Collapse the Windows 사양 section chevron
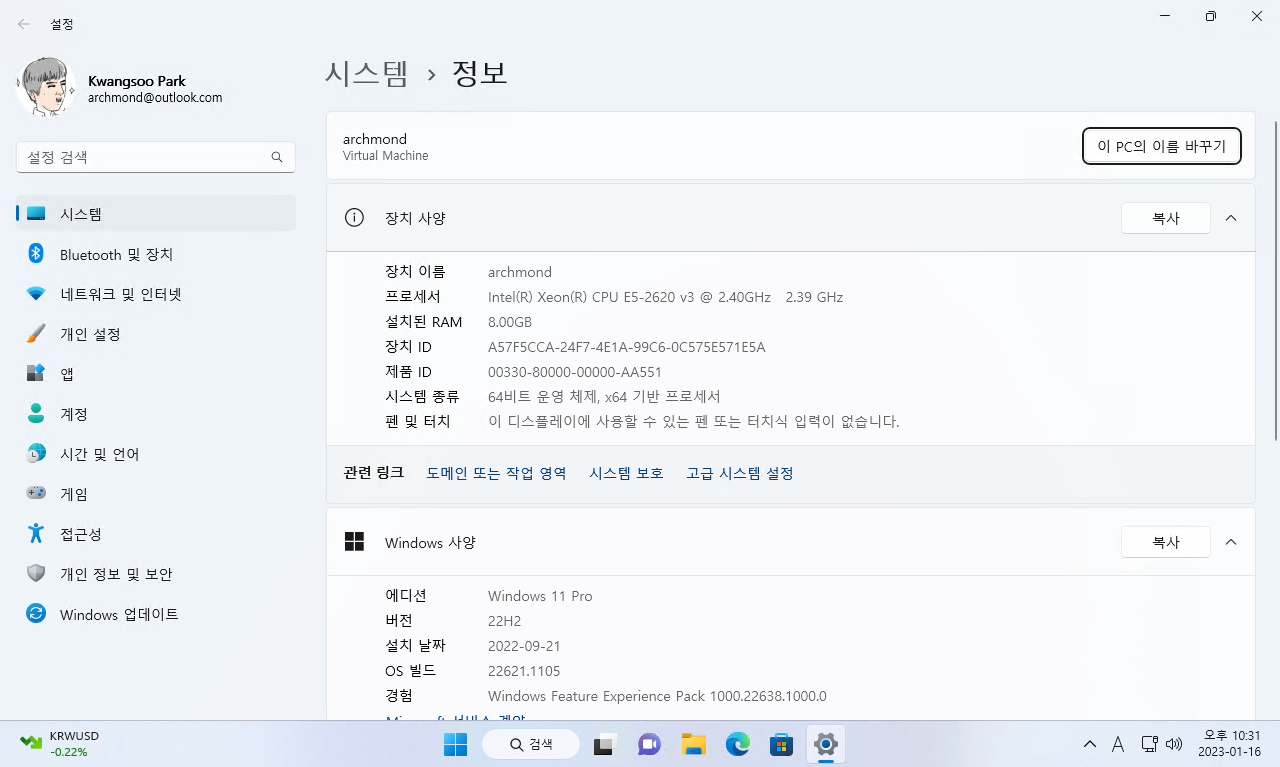1280x767 pixels. pos(1231,542)
